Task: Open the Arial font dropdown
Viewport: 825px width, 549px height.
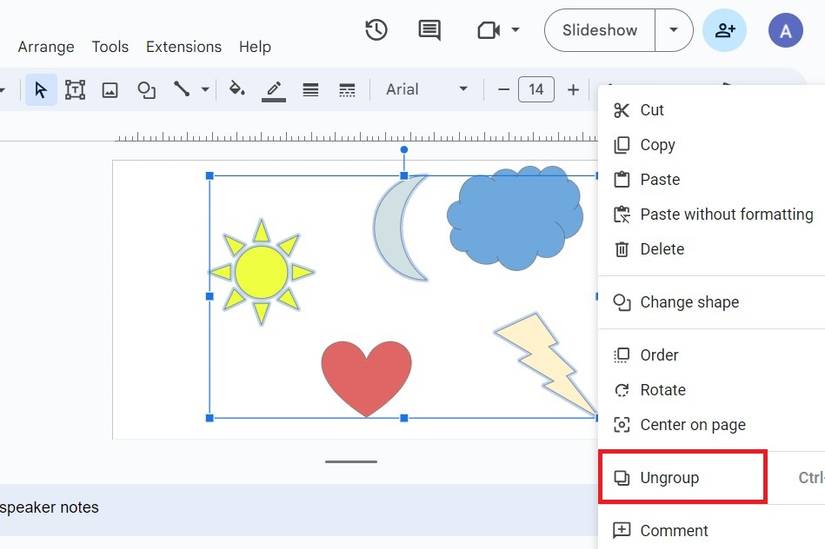Action: (426, 89)
